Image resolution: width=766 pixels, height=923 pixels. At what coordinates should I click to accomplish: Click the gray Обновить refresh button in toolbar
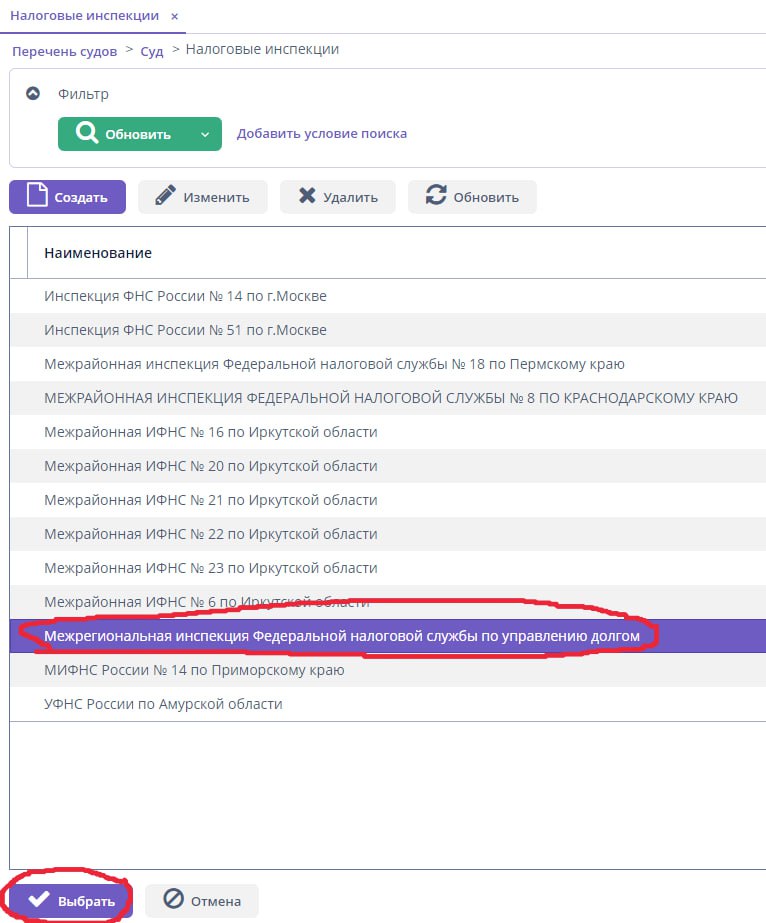coord(471,197)
